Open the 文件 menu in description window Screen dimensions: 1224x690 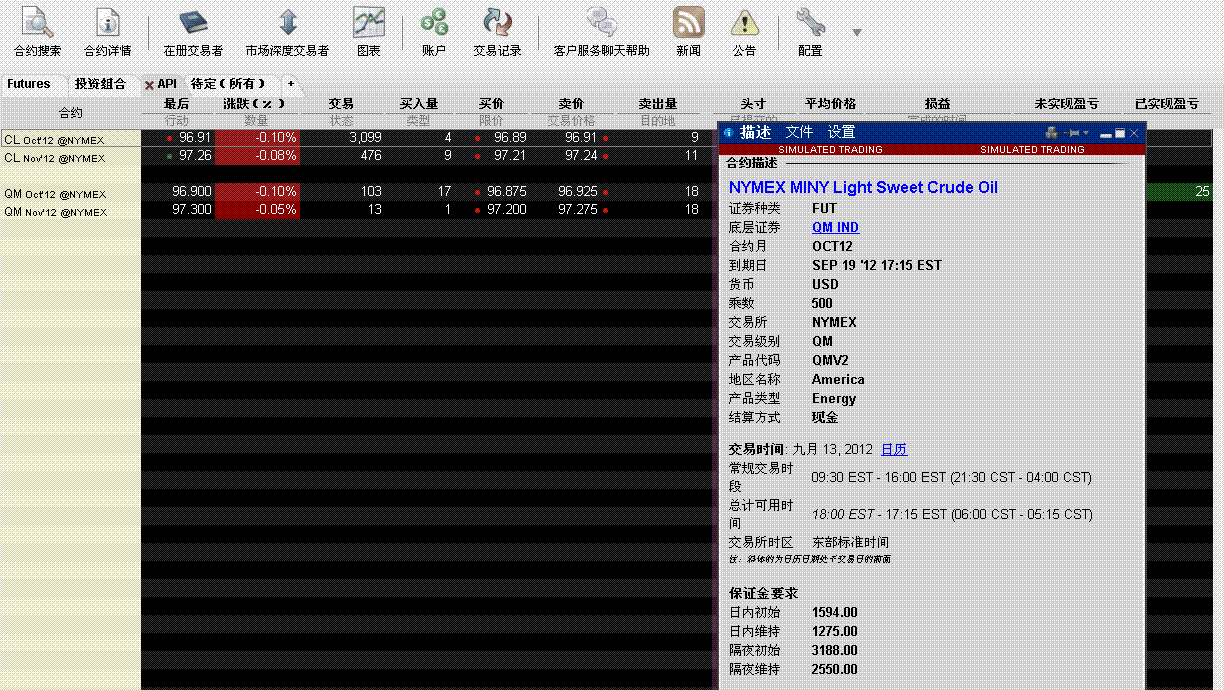[799, 132]
